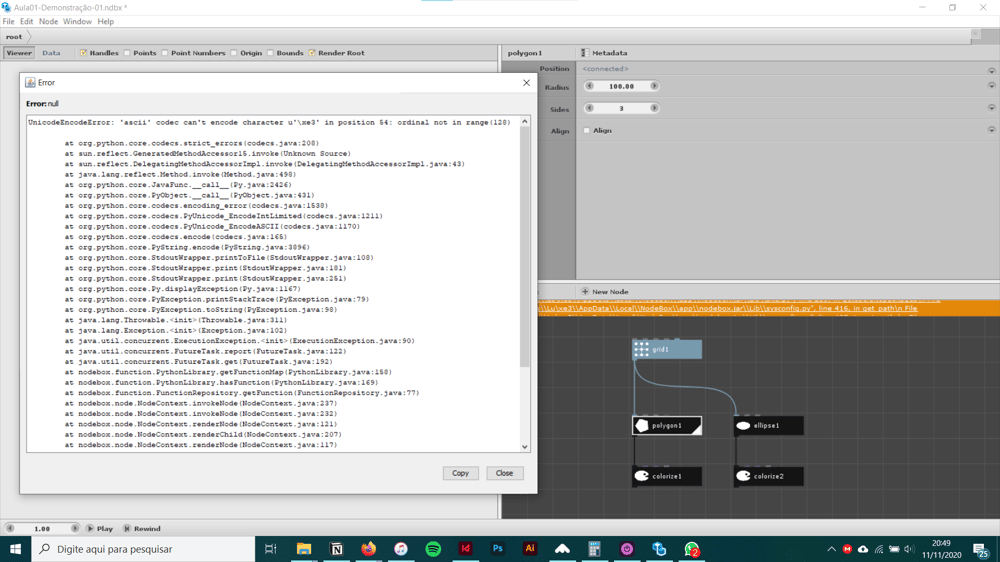The image size is (1000, 562).
Task: Toggle the Origin checkbox
Action: pos(233,53)
